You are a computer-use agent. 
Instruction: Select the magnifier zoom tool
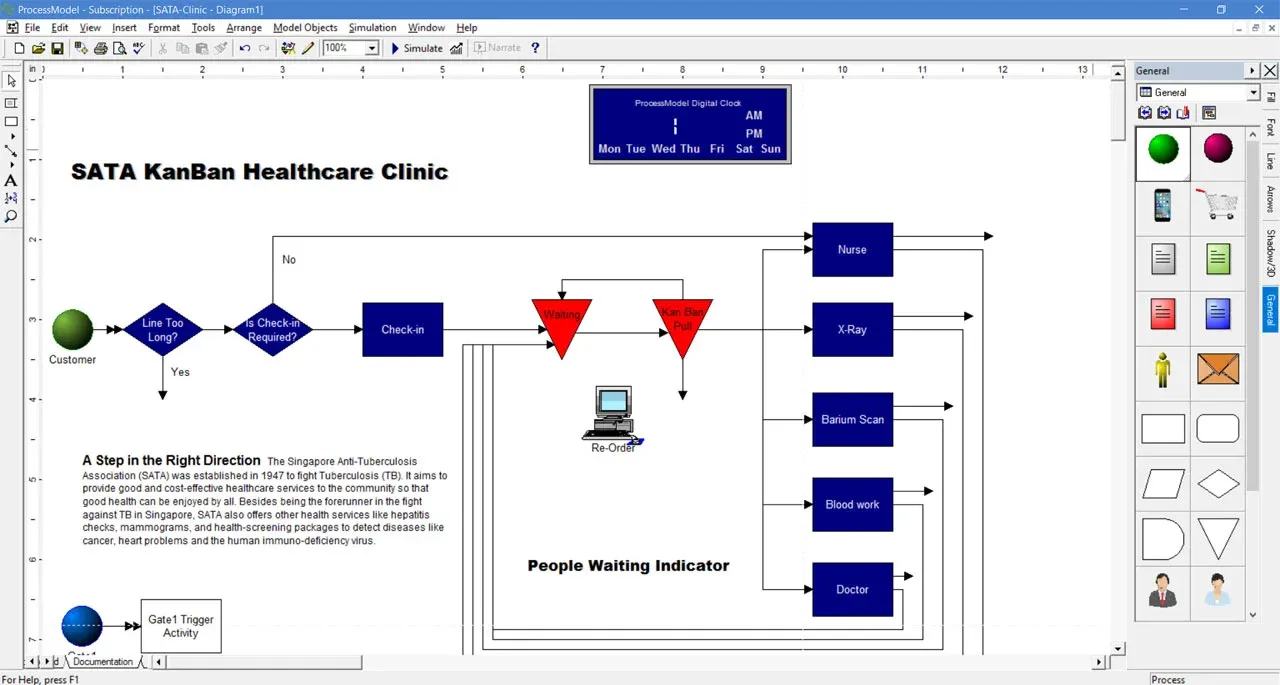pos(11,216)
